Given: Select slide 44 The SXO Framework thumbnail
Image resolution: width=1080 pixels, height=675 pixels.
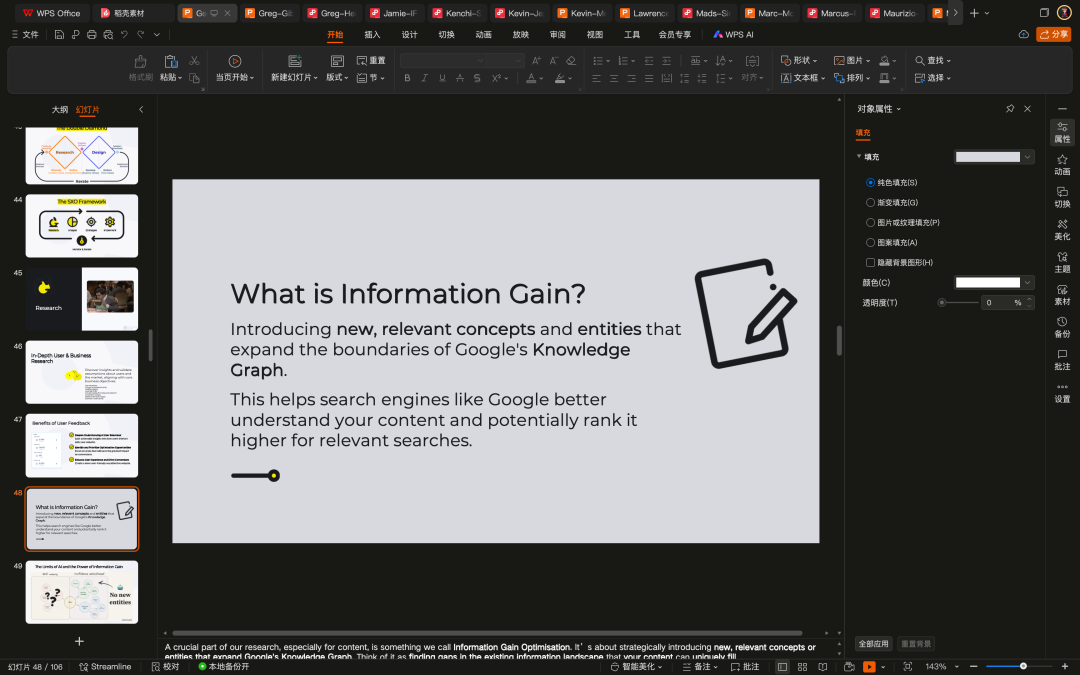Looking at the screenshot, I should pos(81,226).
